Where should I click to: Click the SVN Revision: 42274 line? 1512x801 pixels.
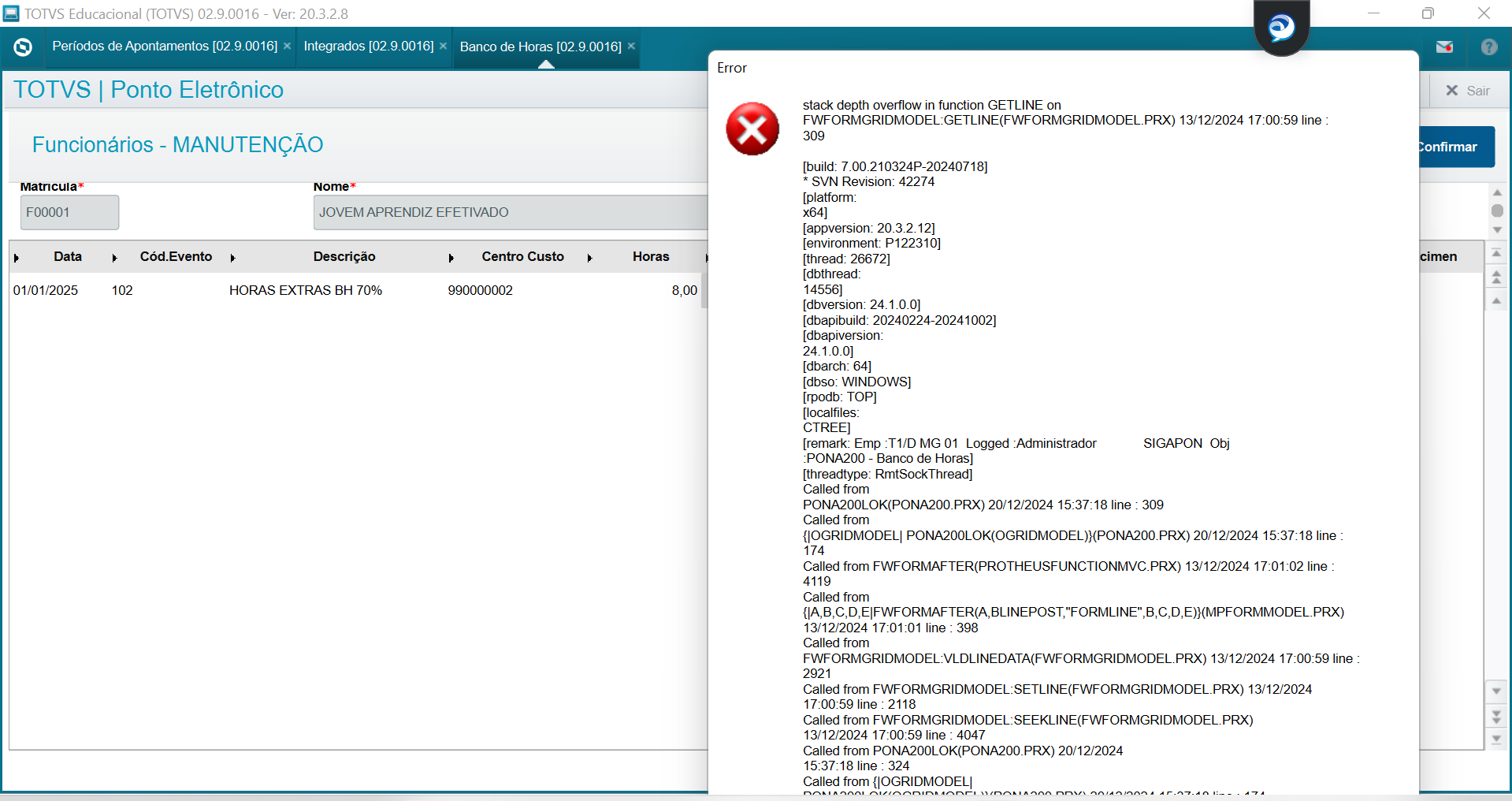click(x=869, y=181)
